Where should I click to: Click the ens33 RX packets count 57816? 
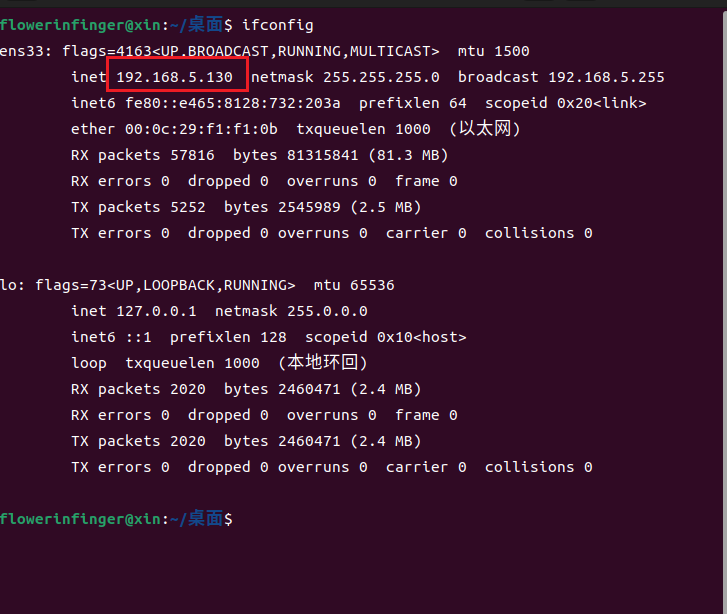coord(192,155)
